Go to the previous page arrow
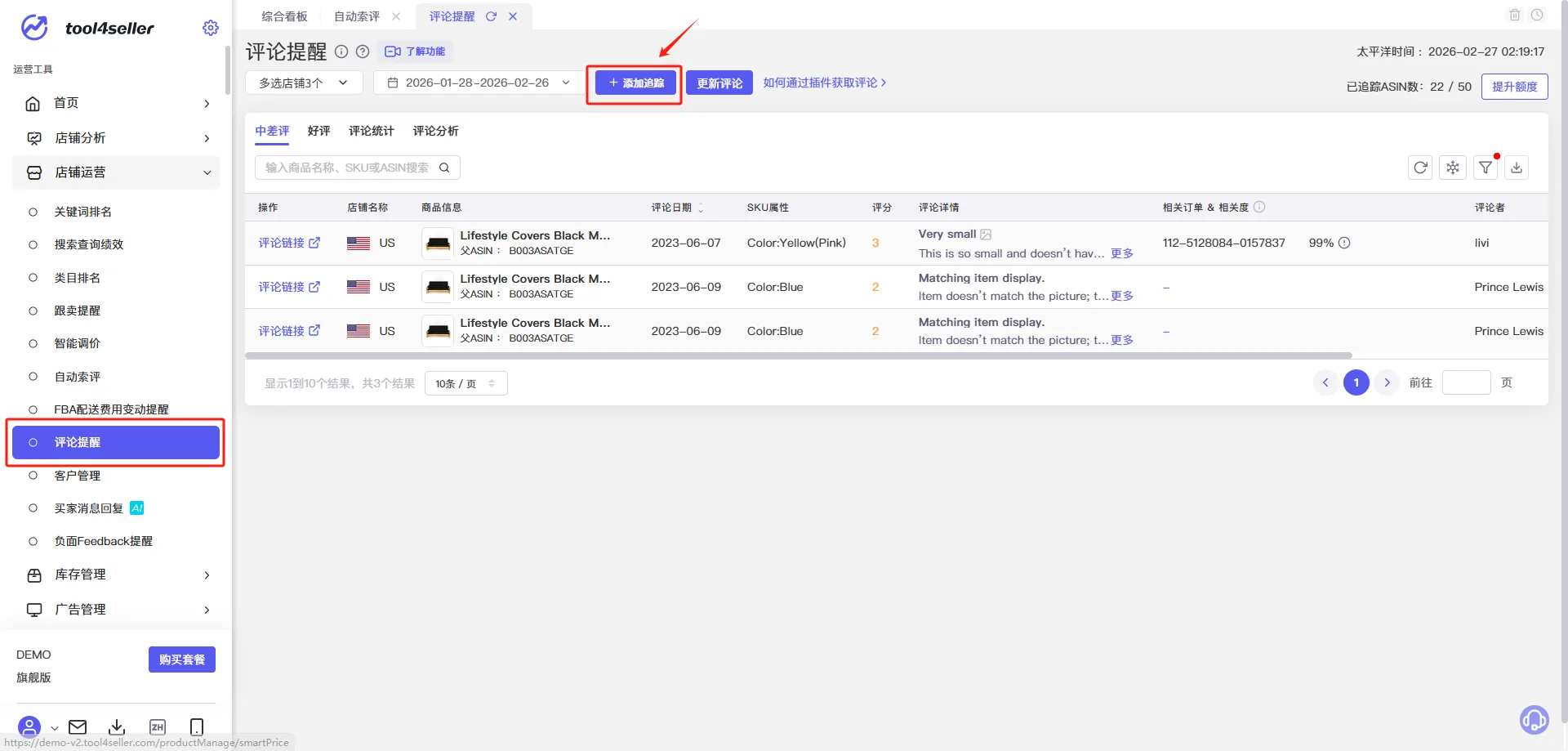1568x751 pixels. 1325,382
